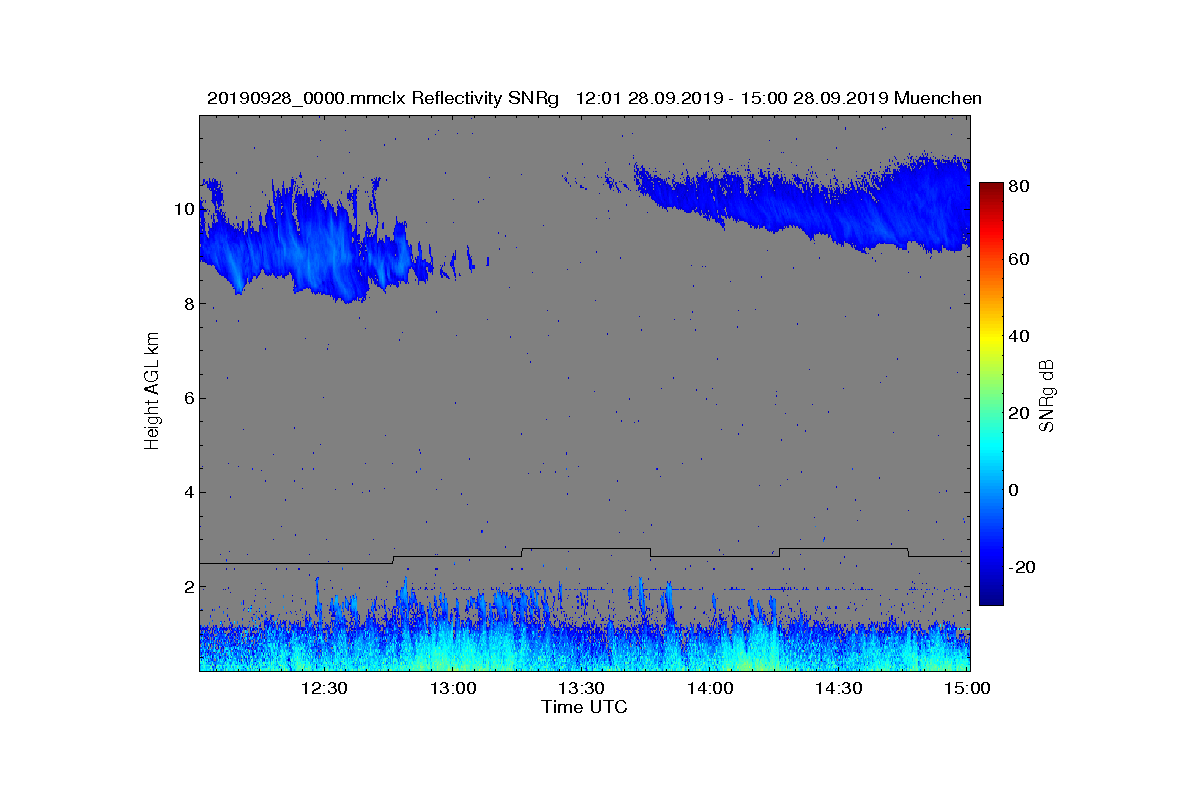This screenshot has width=1200, height=800.
Task: Click the height tick label 4
Action: (x=188, y=492)
